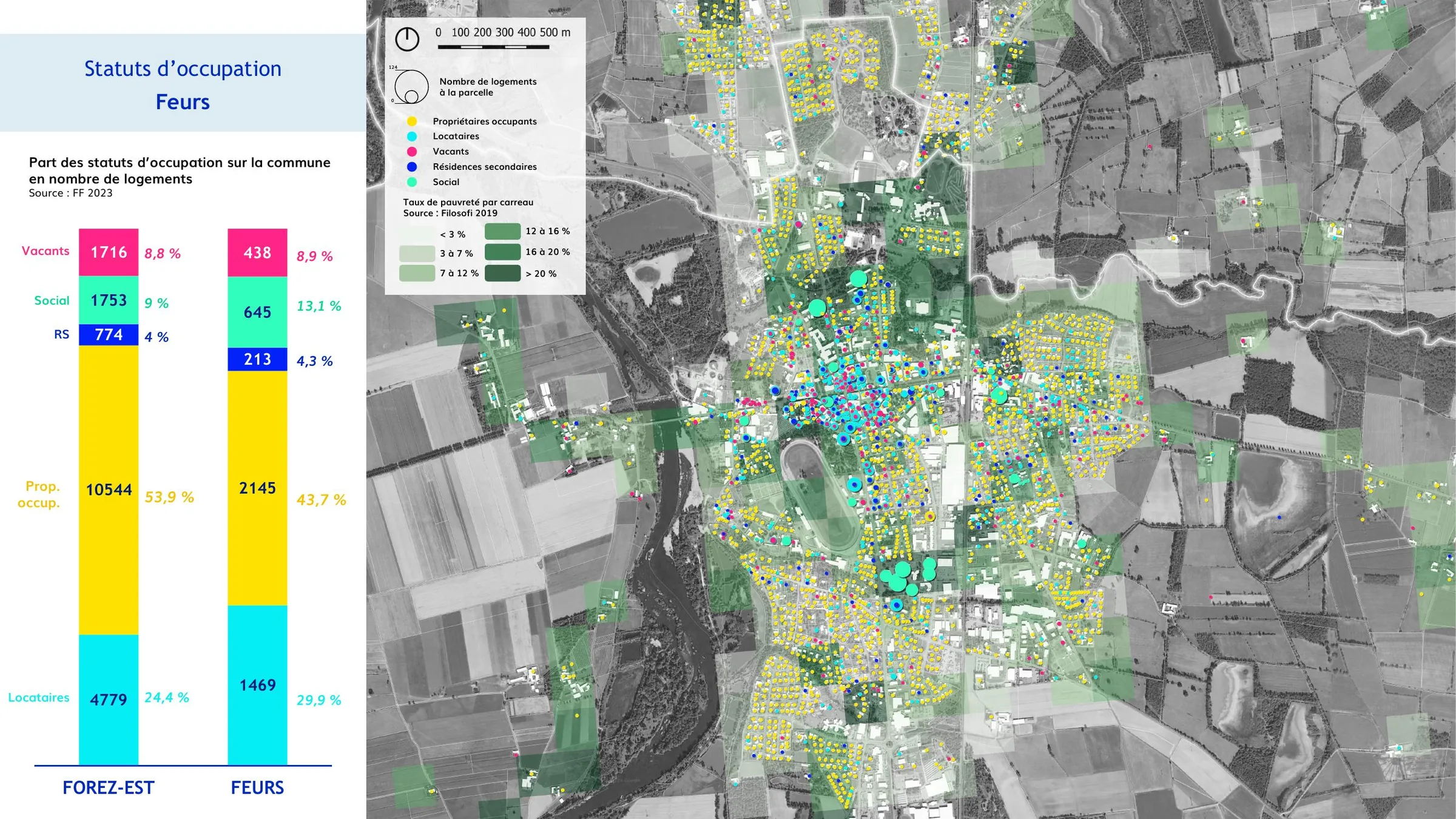Click the Forez-Est owners segment 10544
The height and width of the screenshot is (819, 1456).
(109, 490)
